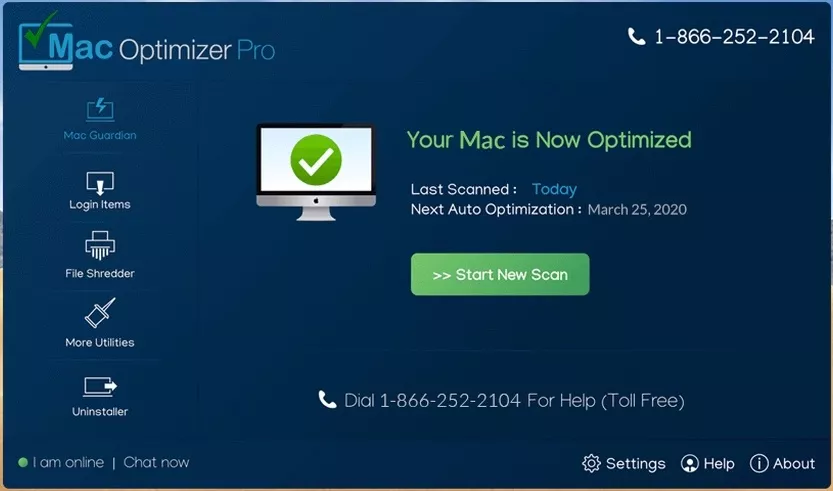Select the Mac Guardian label
The height and width of the screenshot is (491, 833).
point(100,136)
